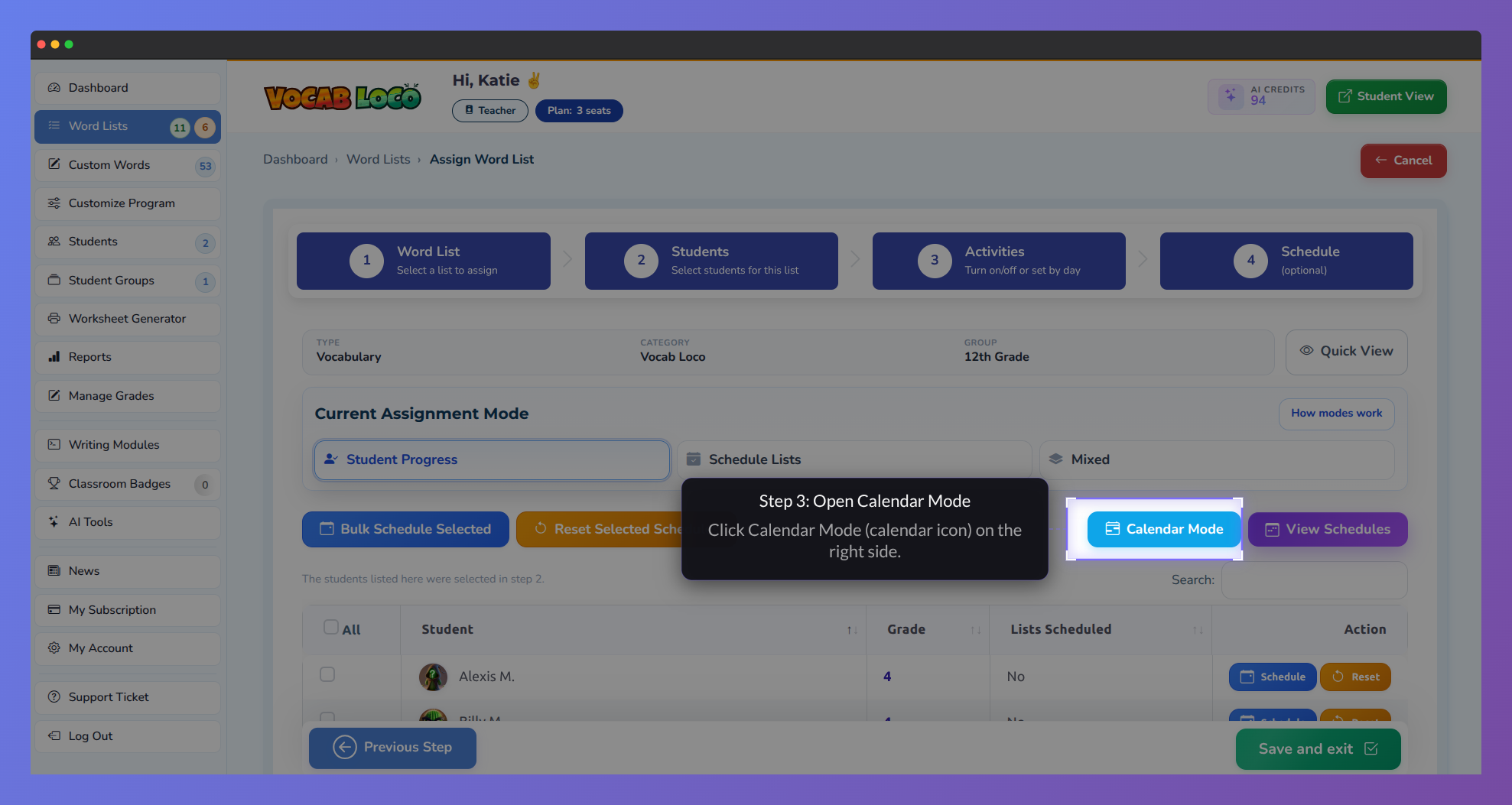
Task: Click the Custom Words 53 badge
Action: [205, 166]
